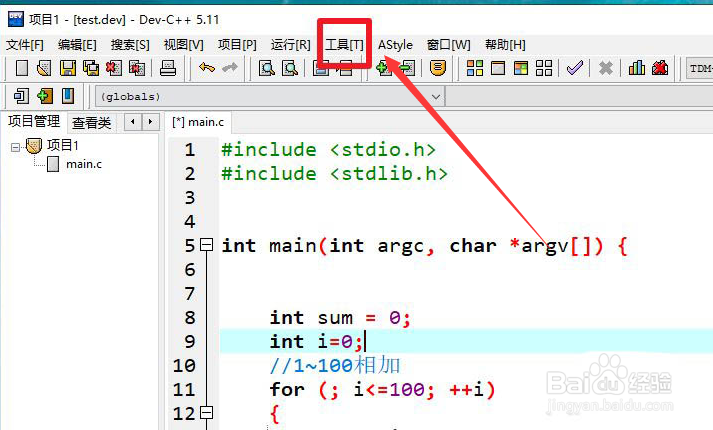Select main.c in the project tree
713x430 pixels.
click(84, 164)
